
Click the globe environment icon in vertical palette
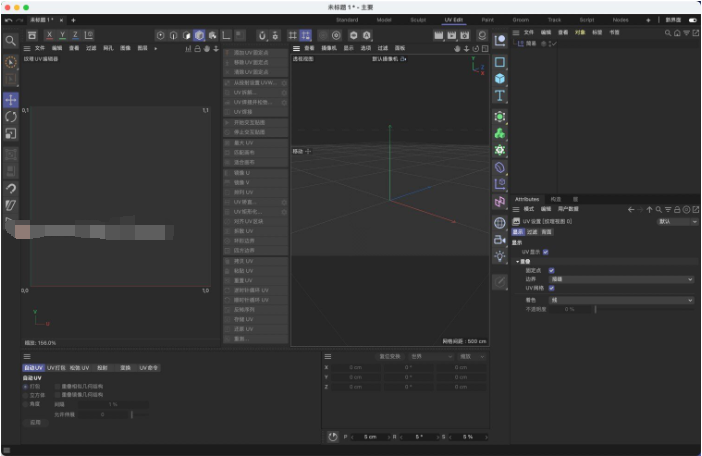tap(500, 223)
